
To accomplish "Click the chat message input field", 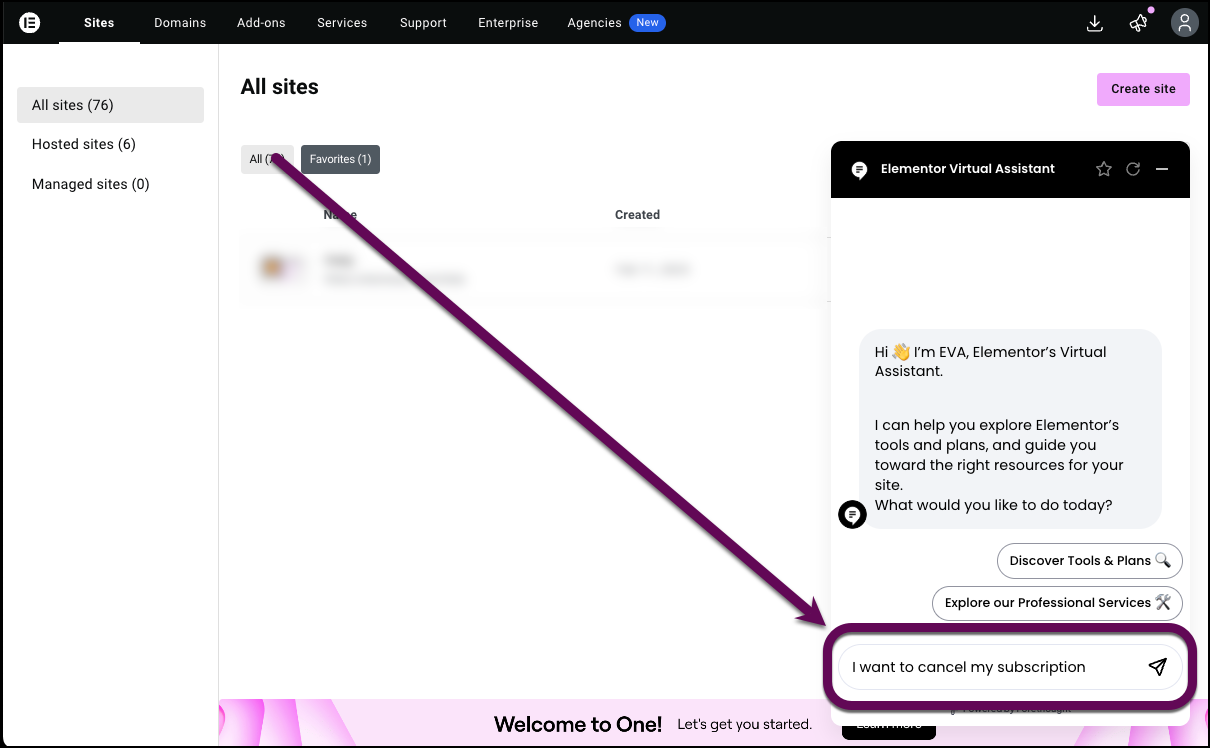I will coord(985,667).
